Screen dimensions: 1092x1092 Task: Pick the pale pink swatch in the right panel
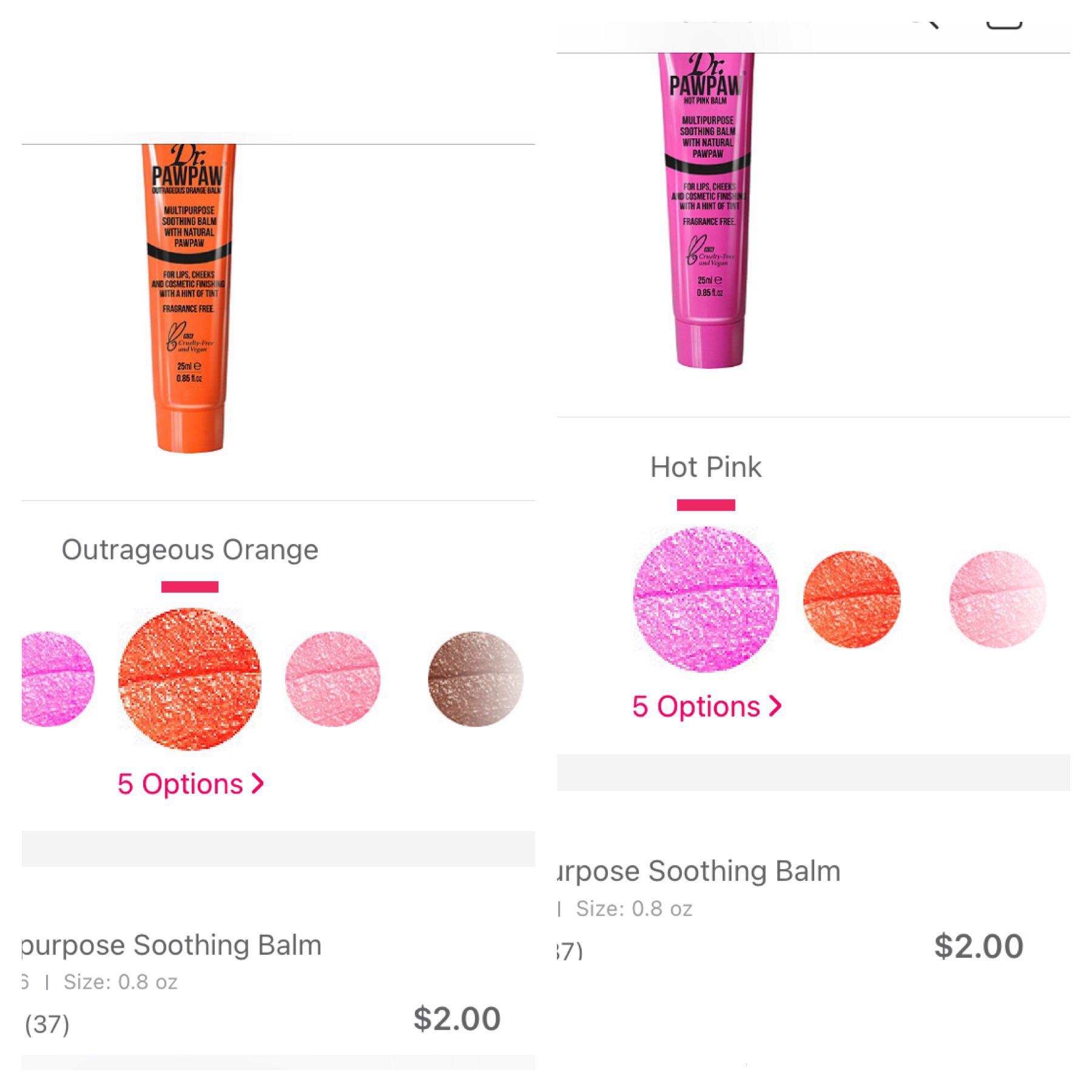click(997, 599)
